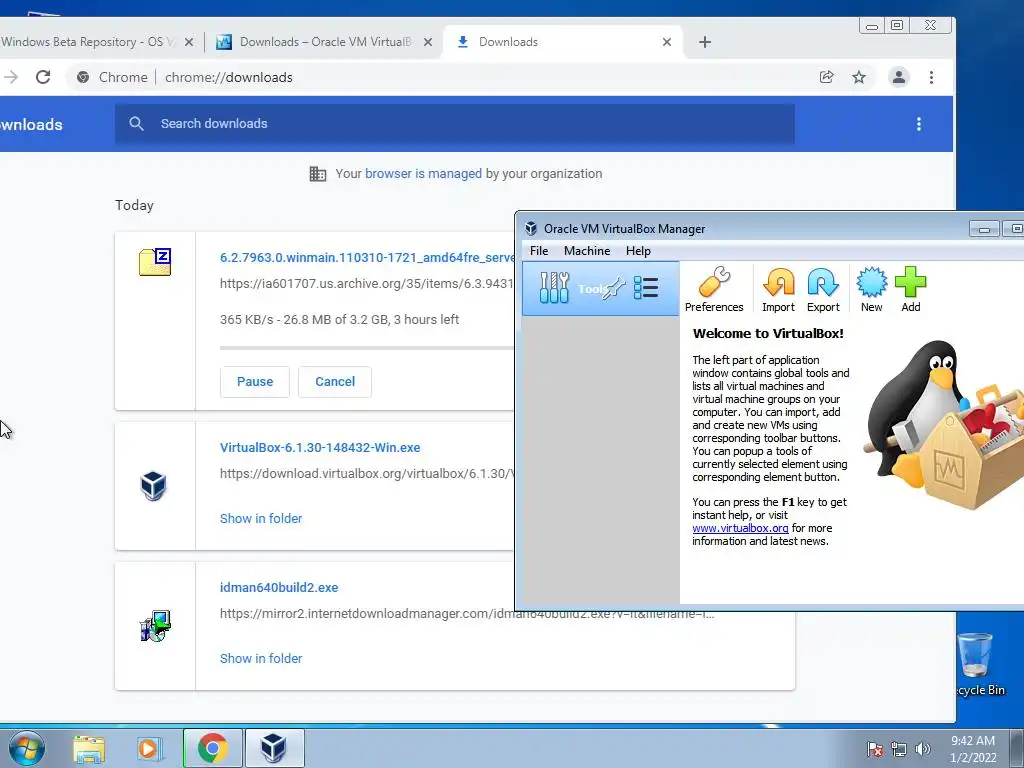This screenshot has height=768, width=1024.
Task: Click the Chrome site info icon
Action: point(83,77)
